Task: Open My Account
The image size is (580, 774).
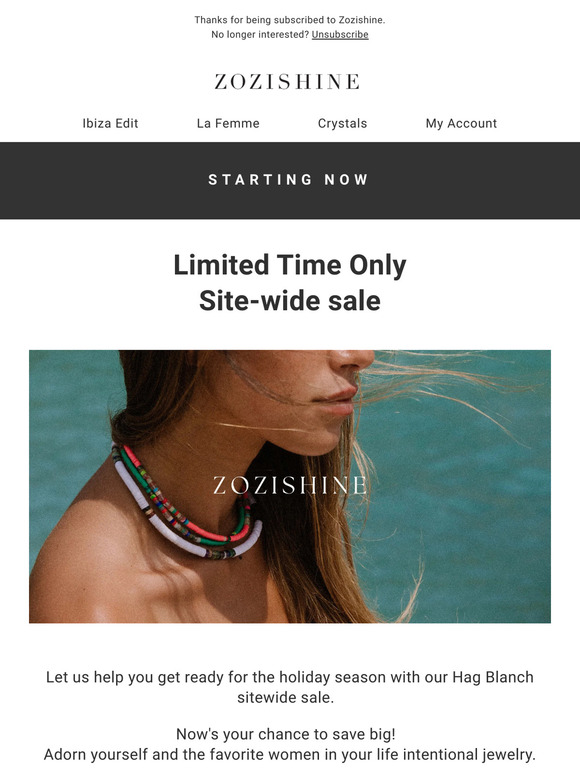Action: (461, 123)
